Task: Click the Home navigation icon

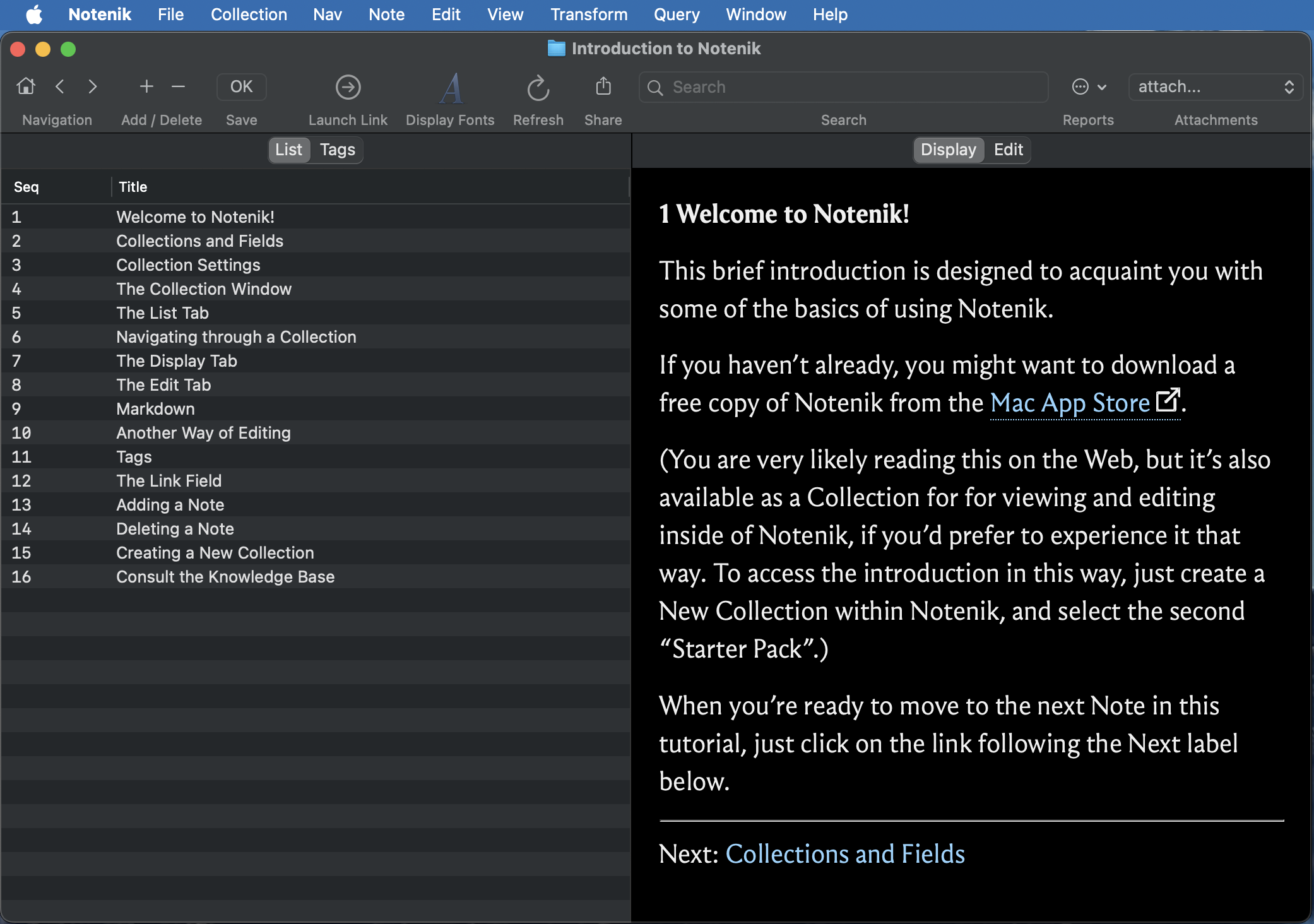Action: coord(26,86)
